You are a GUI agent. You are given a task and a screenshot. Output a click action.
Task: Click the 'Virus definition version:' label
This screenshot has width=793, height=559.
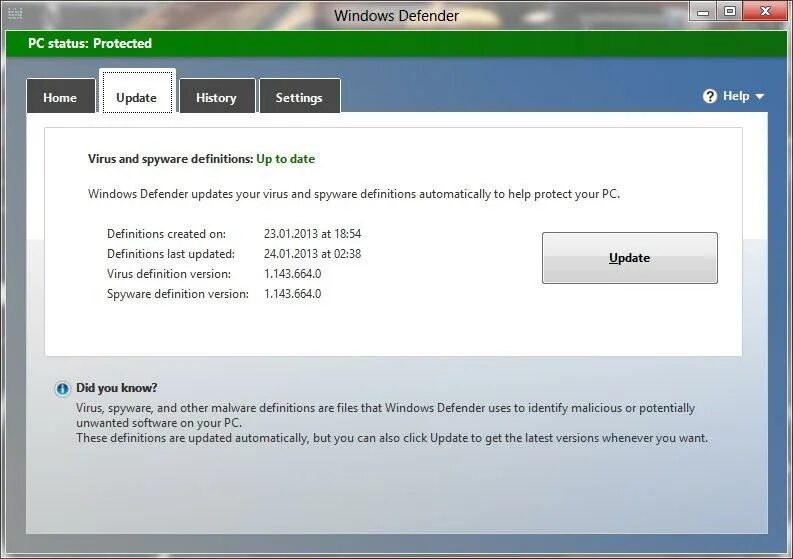pos(169,274)
